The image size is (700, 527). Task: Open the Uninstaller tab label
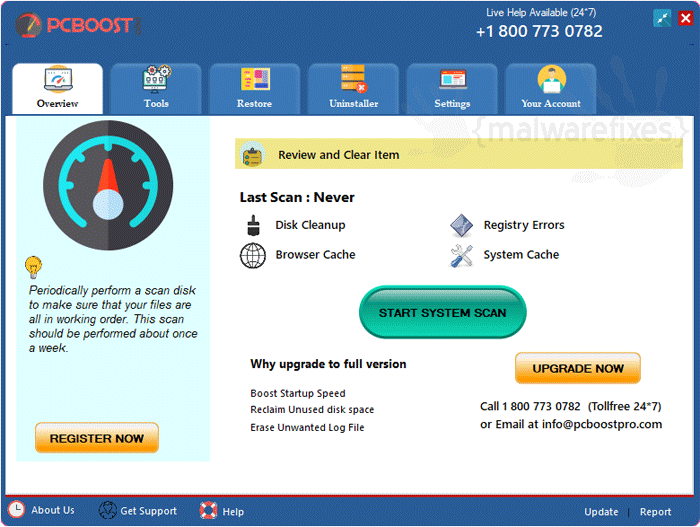(354, 104)
